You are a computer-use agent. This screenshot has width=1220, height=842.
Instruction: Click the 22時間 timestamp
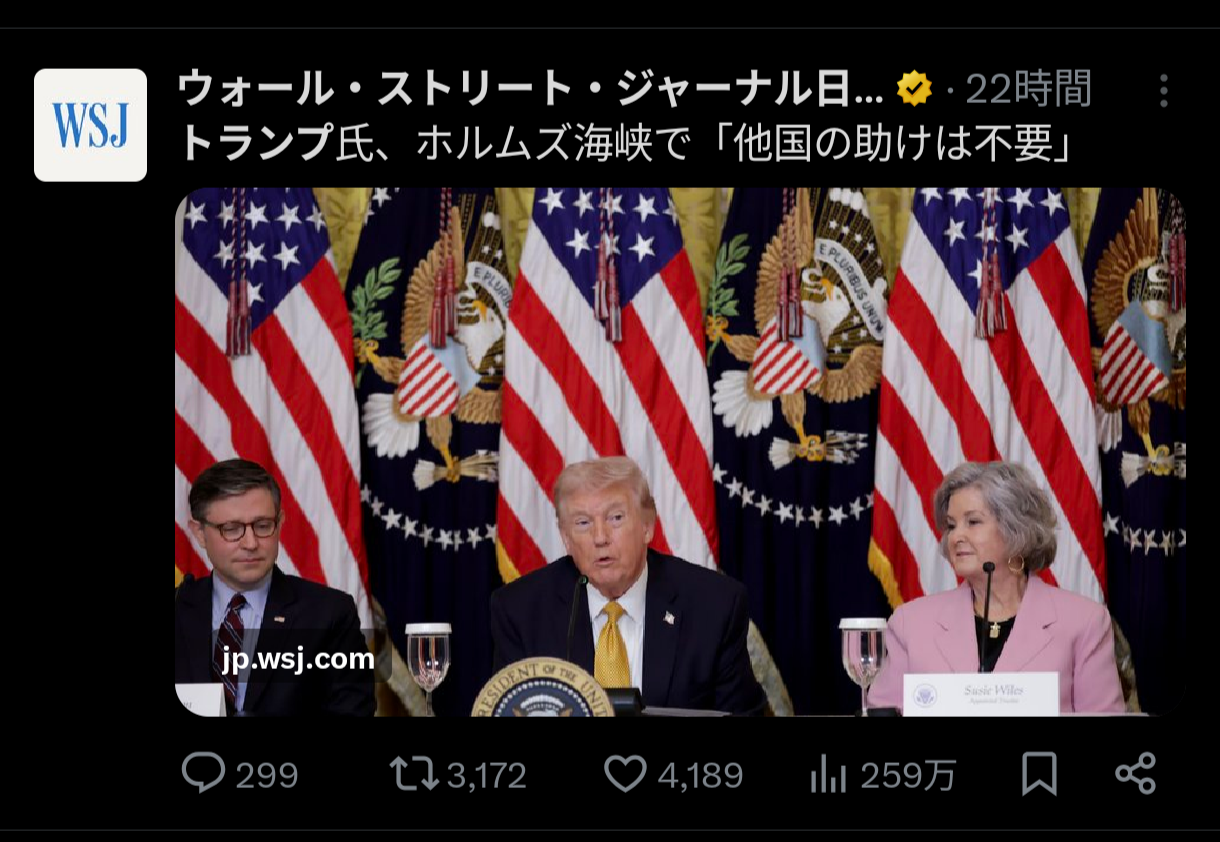click(1028, 90)
